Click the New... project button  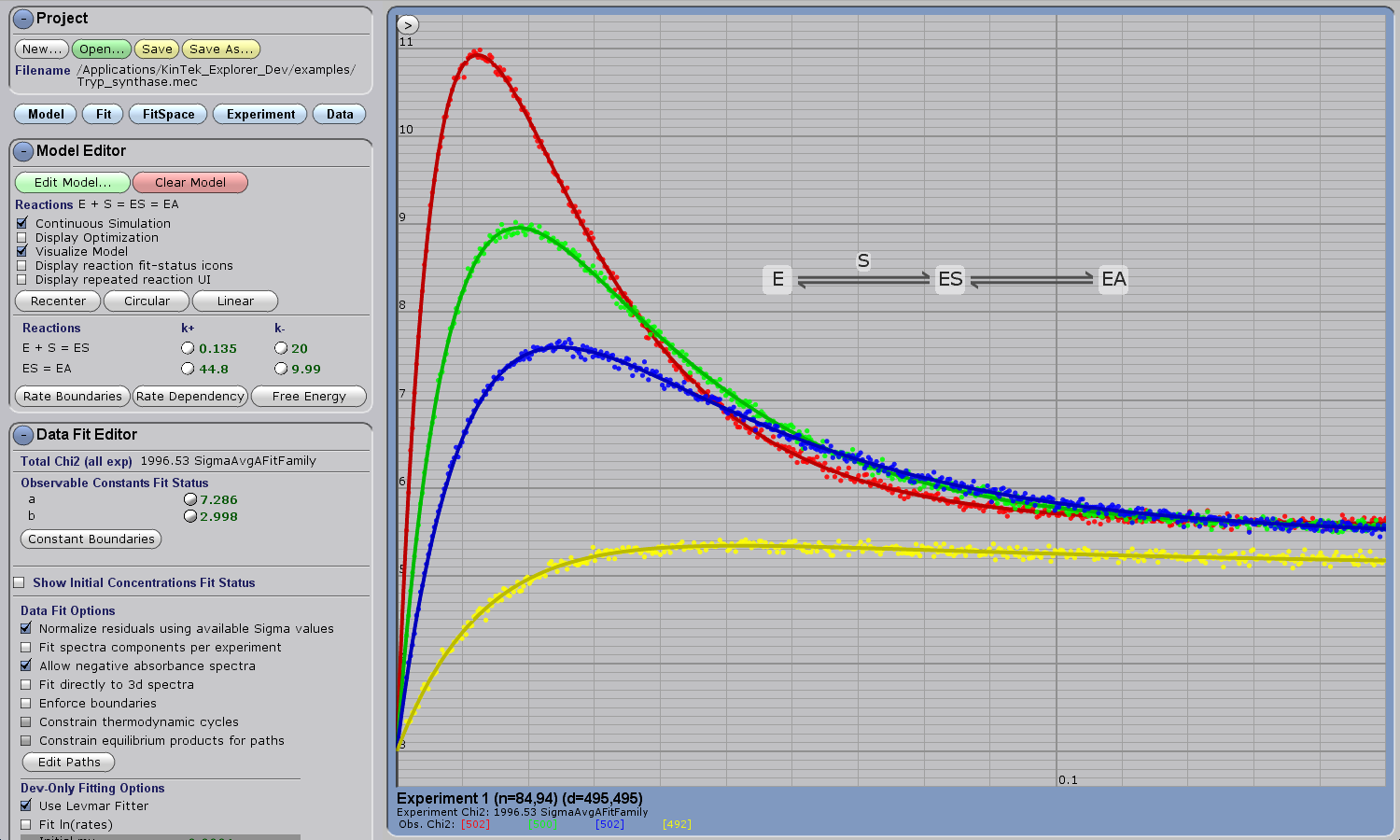[x=42, y=49]
